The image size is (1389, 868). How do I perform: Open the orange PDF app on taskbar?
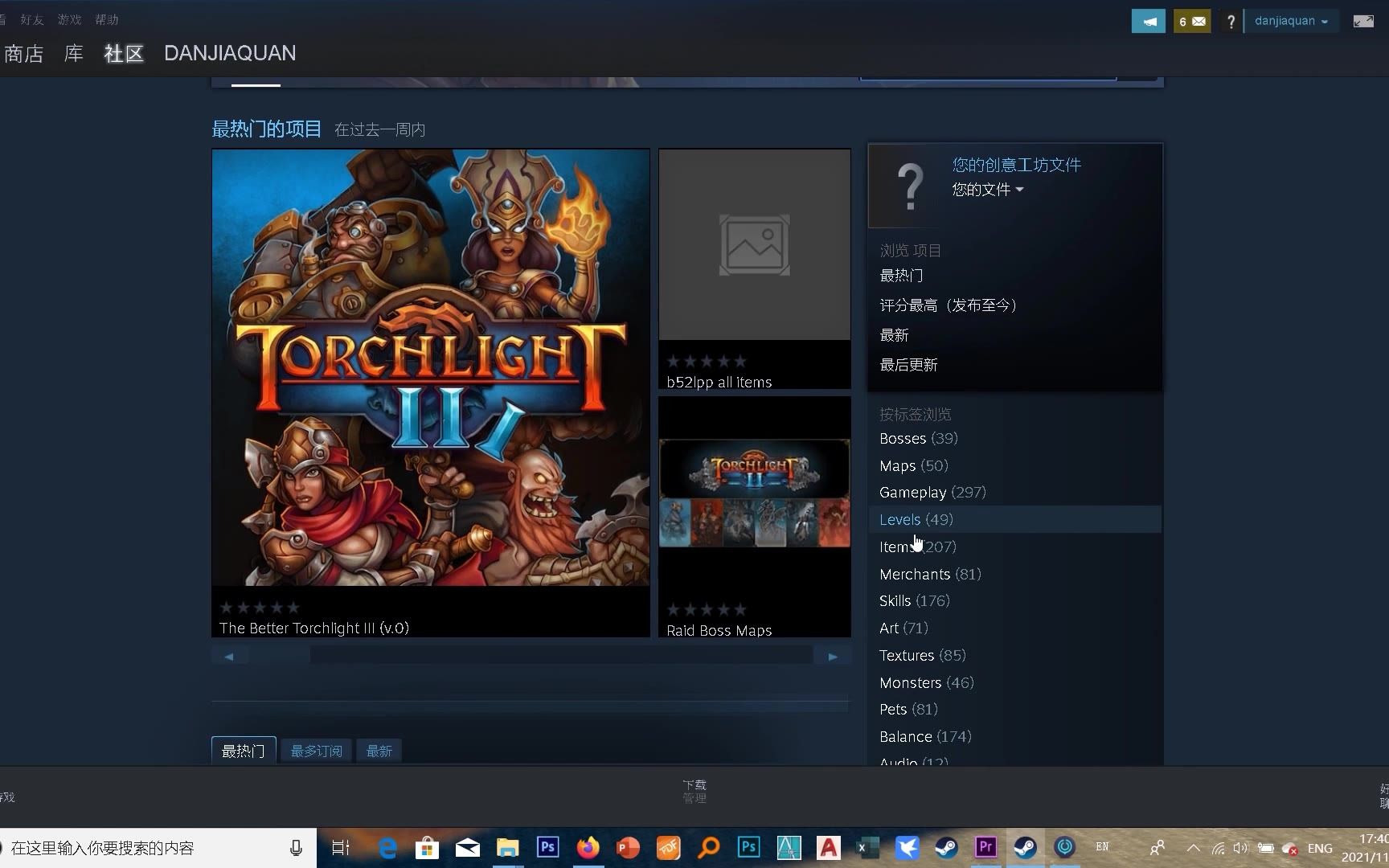point(668,848)
